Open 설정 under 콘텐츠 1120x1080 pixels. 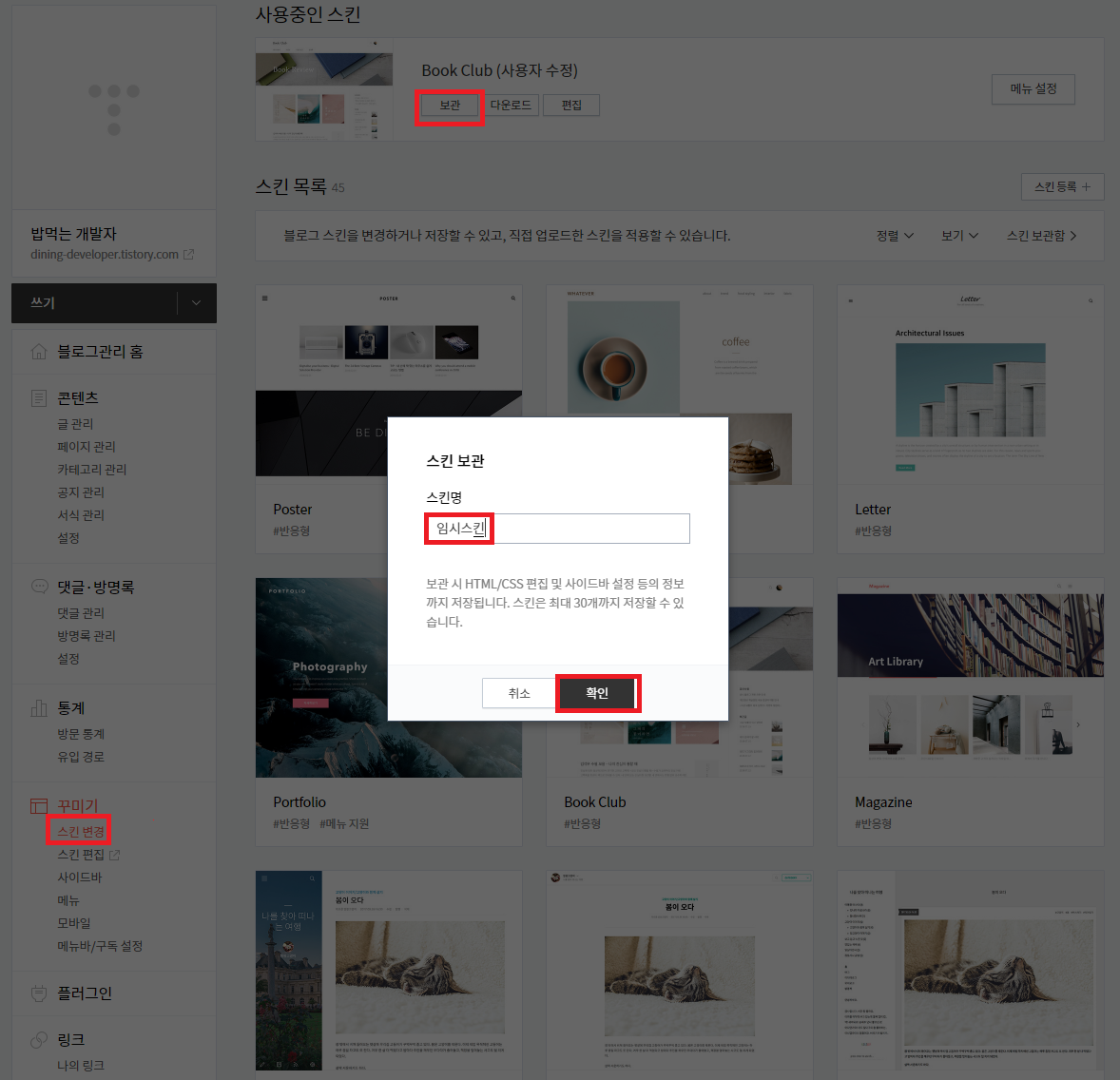pyautogui.click(x=68, y=538)
